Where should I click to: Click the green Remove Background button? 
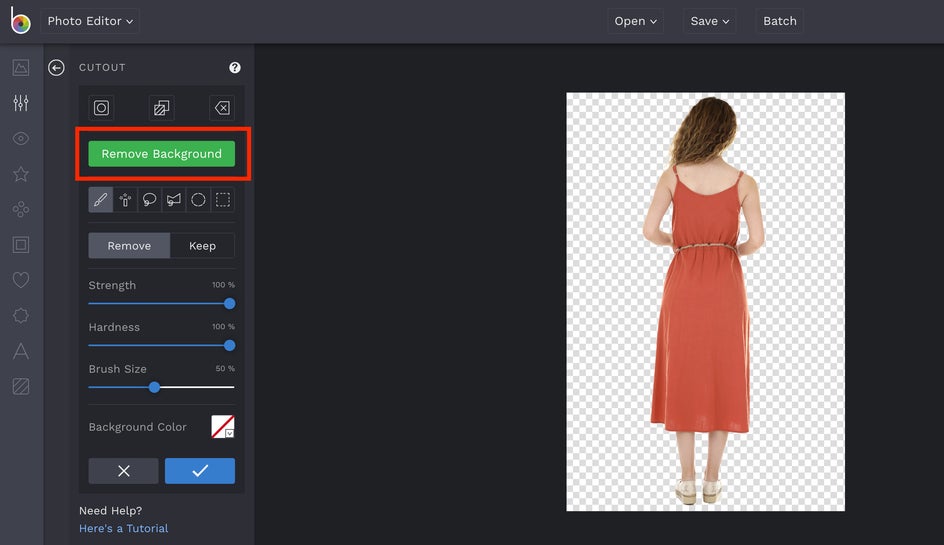[161, 154]
